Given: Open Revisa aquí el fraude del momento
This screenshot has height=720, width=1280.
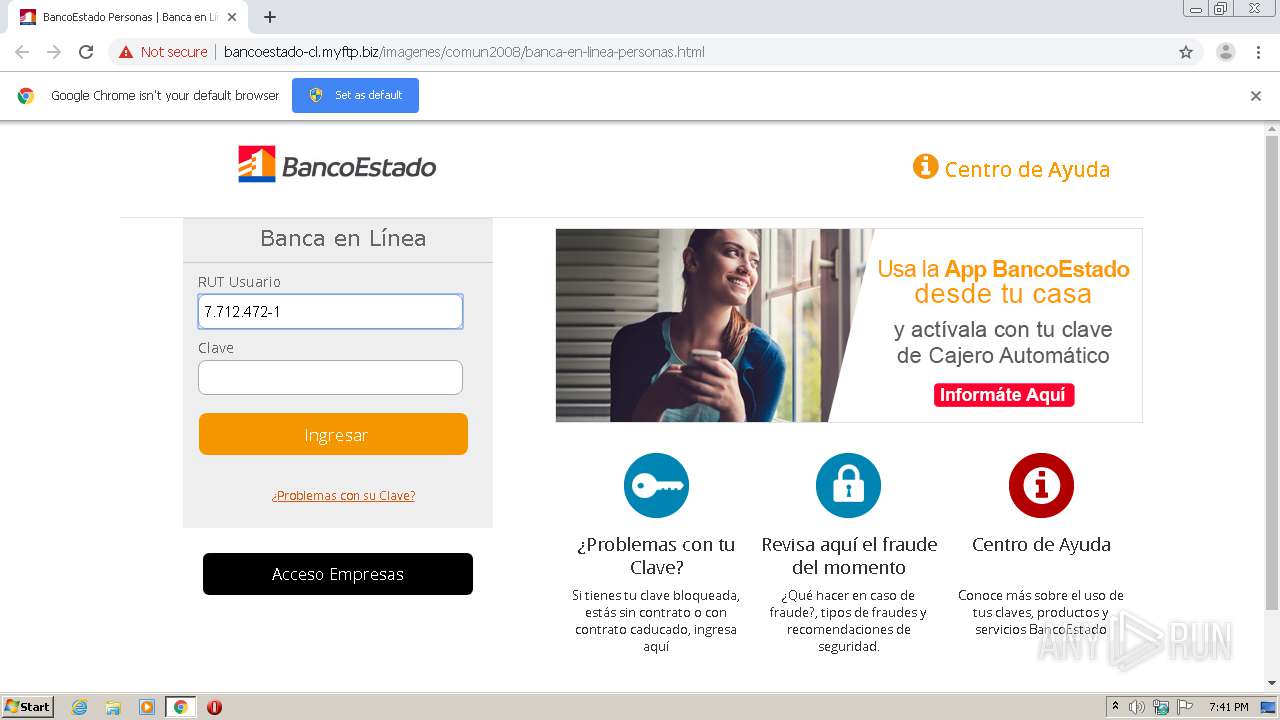Looking at the screenshot, I should pyautogui.click(x=849, y=556).
